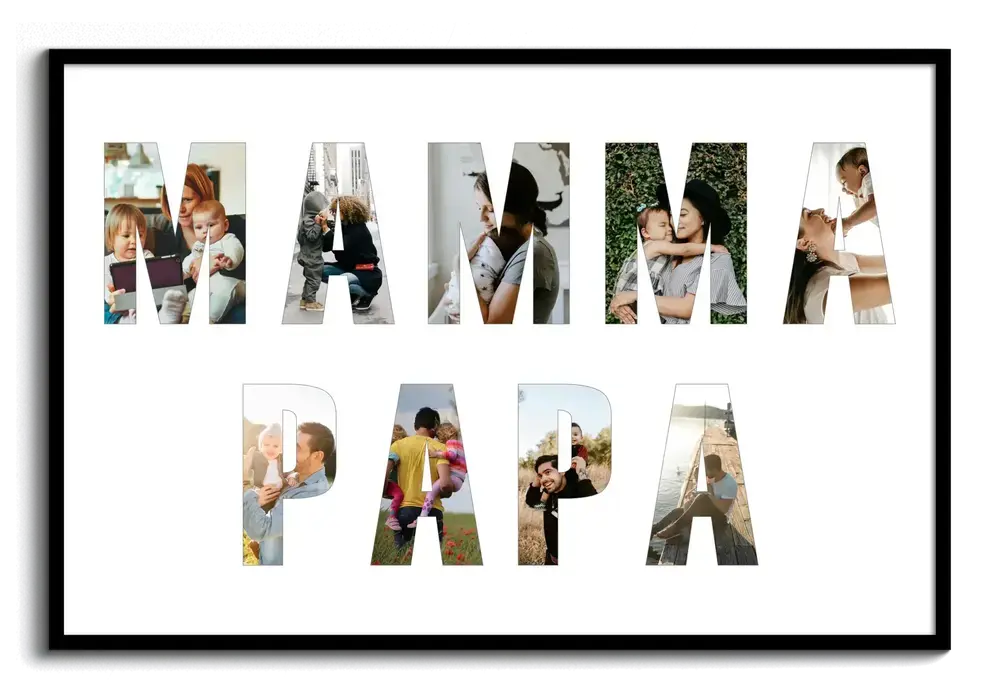1000x699 pixels.
Task: Select the third M with ivy background
Action: pyautogui.click(x=676, y=233)
